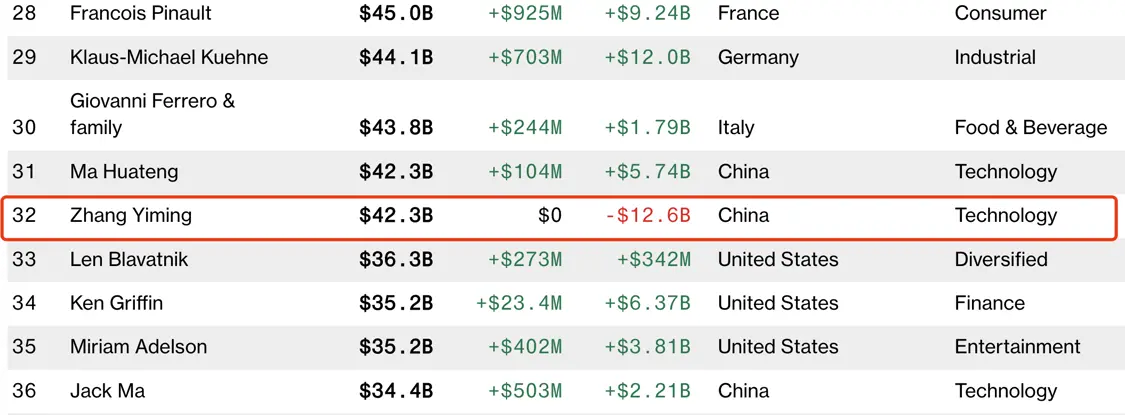Click the red -$12.6B change value
1125x415 pixels.
tap(647, 215)
